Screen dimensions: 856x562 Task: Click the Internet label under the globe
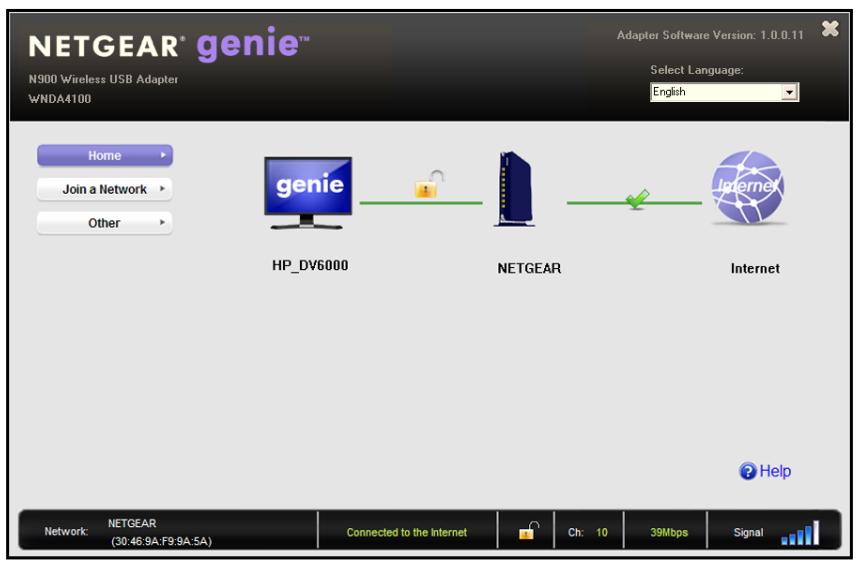(x=755, y=268)
